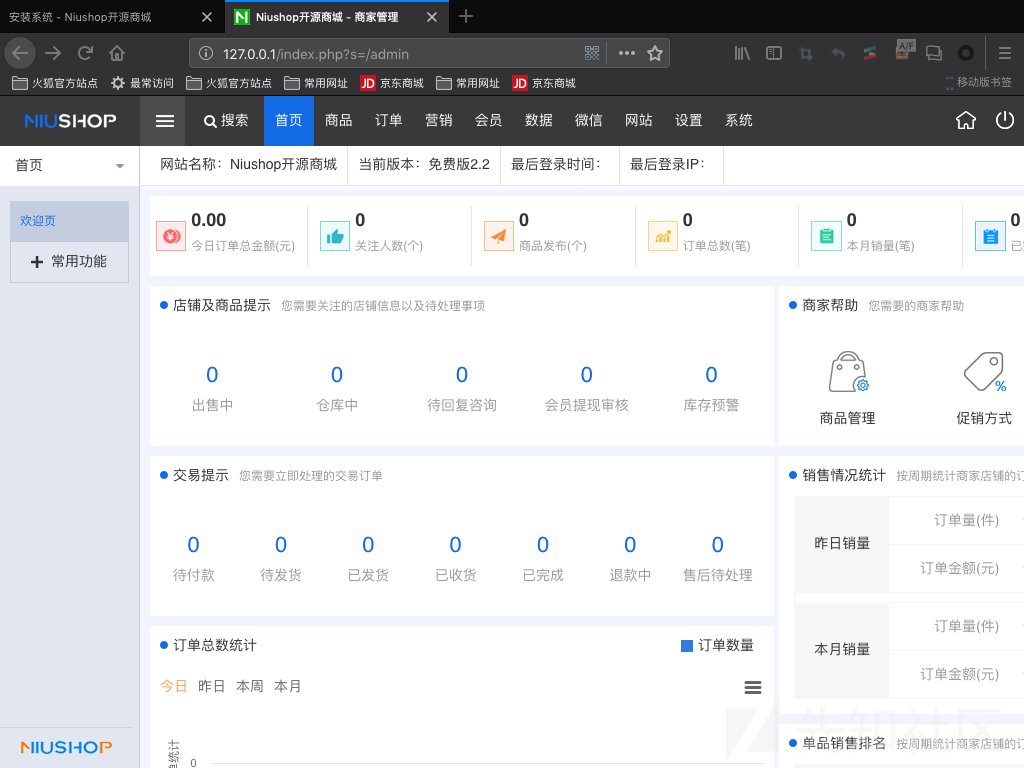The width and height of the screenshot is (1024, 768).
Task: Click the orange paper plane product icon
Action: click(x=499, y=236)
